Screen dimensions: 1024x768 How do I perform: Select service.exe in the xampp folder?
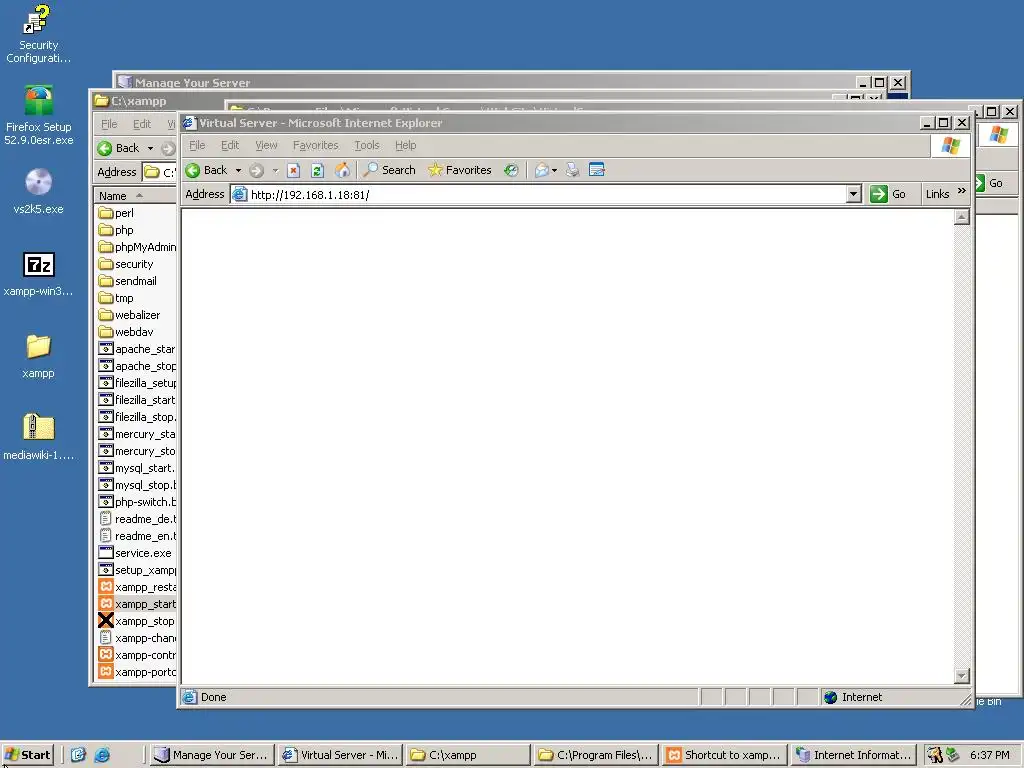point(135,552)
